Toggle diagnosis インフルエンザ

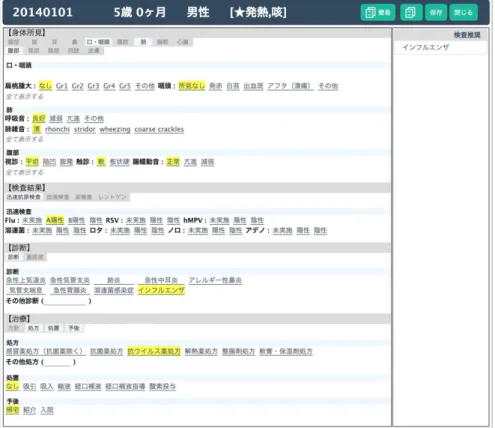[x=161, y=291]
